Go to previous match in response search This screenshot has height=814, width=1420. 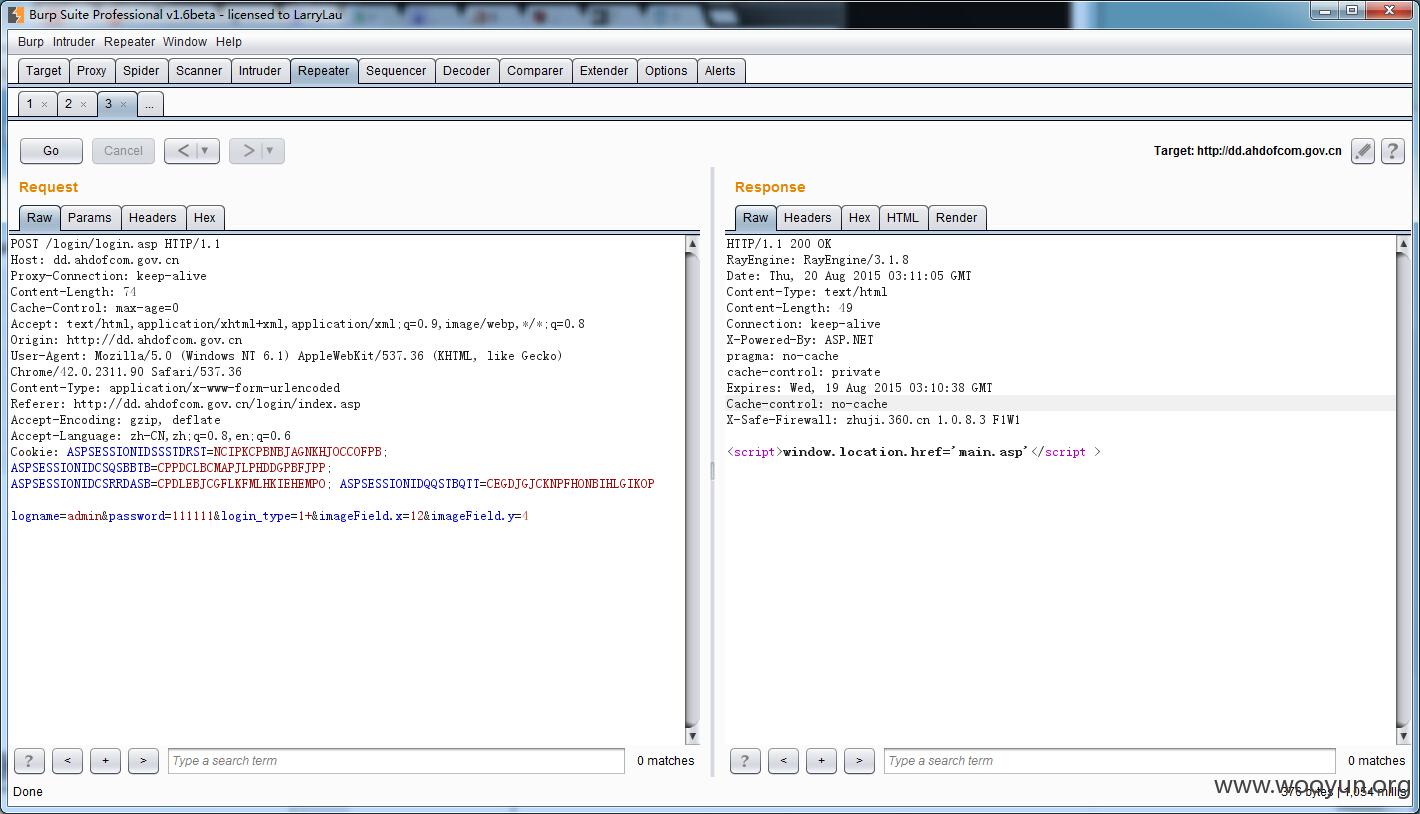click(783, 761)
